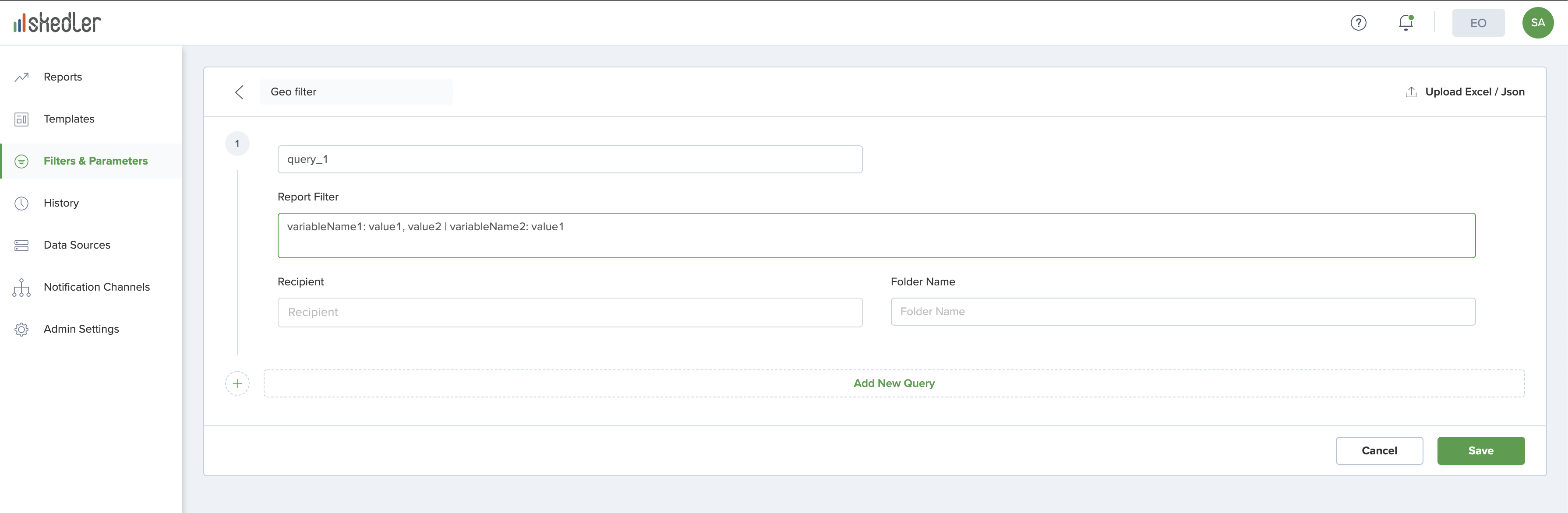Click the upload arrow icon

coord(1410,92)
